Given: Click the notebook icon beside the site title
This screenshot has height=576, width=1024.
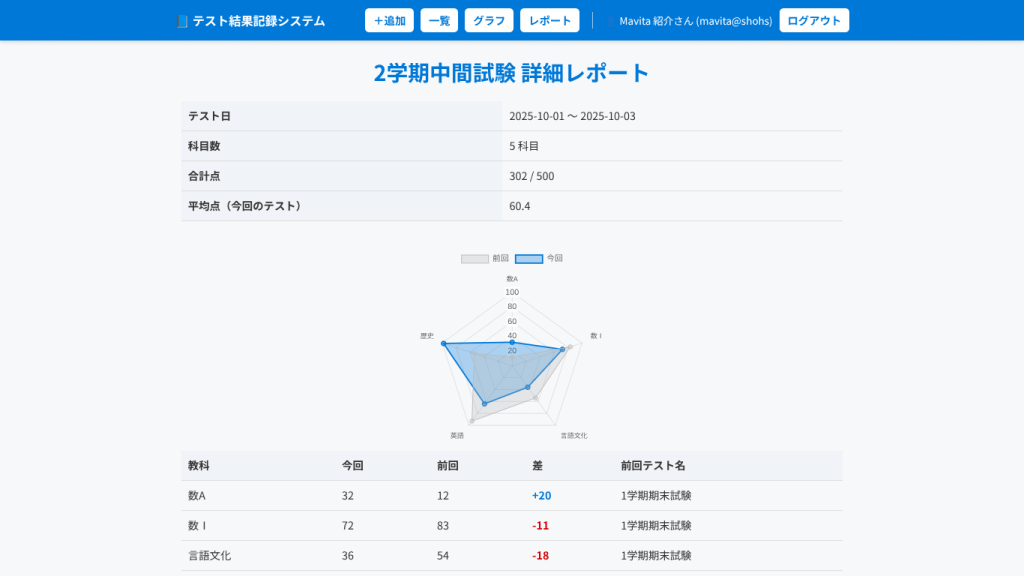Looking at the screenshot, I should [181, 21].
